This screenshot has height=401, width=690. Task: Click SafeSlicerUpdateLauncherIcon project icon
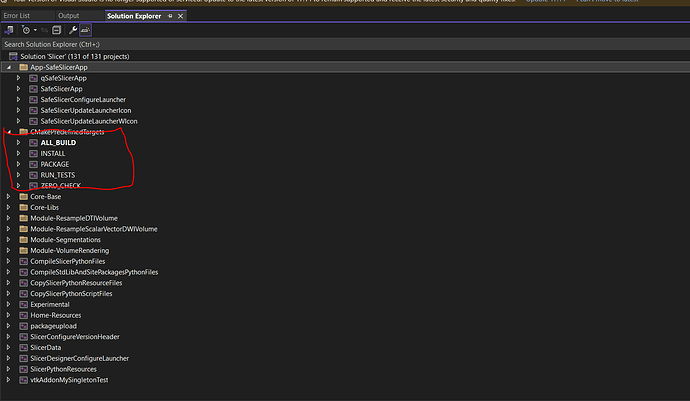[33, 110]
